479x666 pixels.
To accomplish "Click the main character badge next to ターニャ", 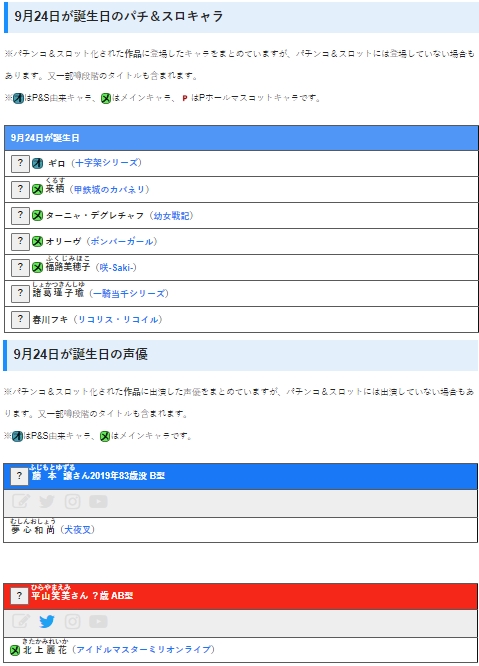I will click(x=37, y=216).
